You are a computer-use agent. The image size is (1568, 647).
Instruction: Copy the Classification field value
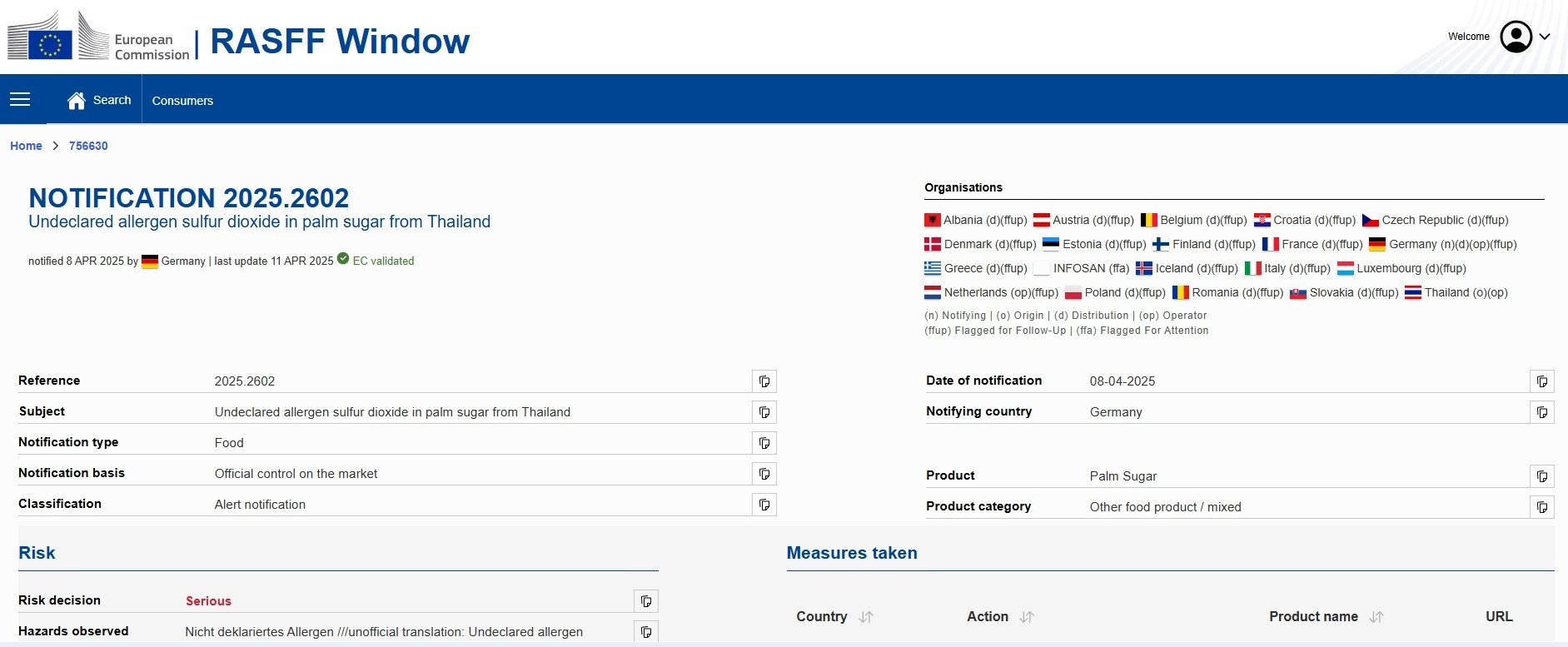tap(764, 505)
